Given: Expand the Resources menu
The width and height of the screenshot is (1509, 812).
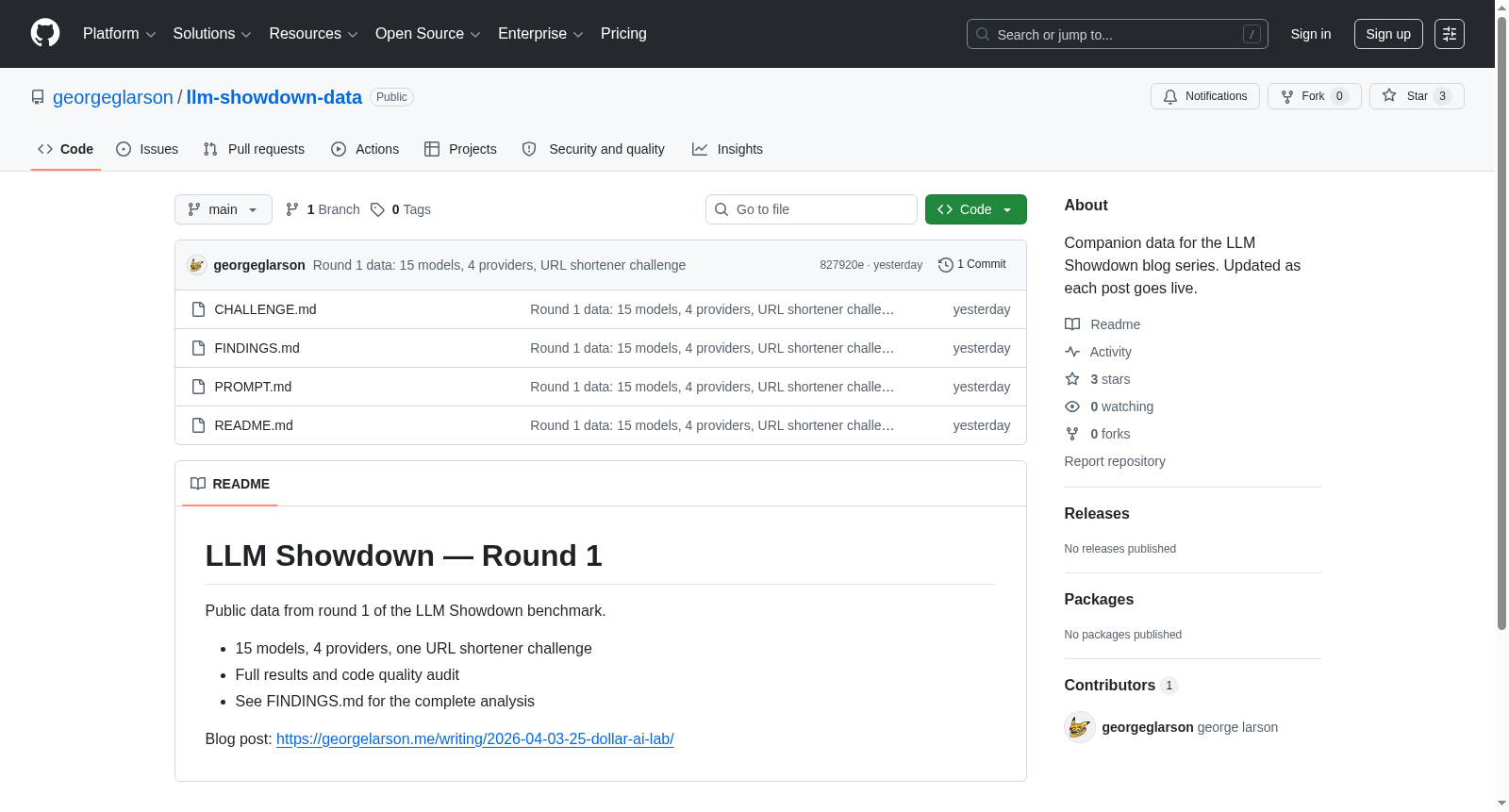Looking at the screenshot, I should click(x=313, y=34).
